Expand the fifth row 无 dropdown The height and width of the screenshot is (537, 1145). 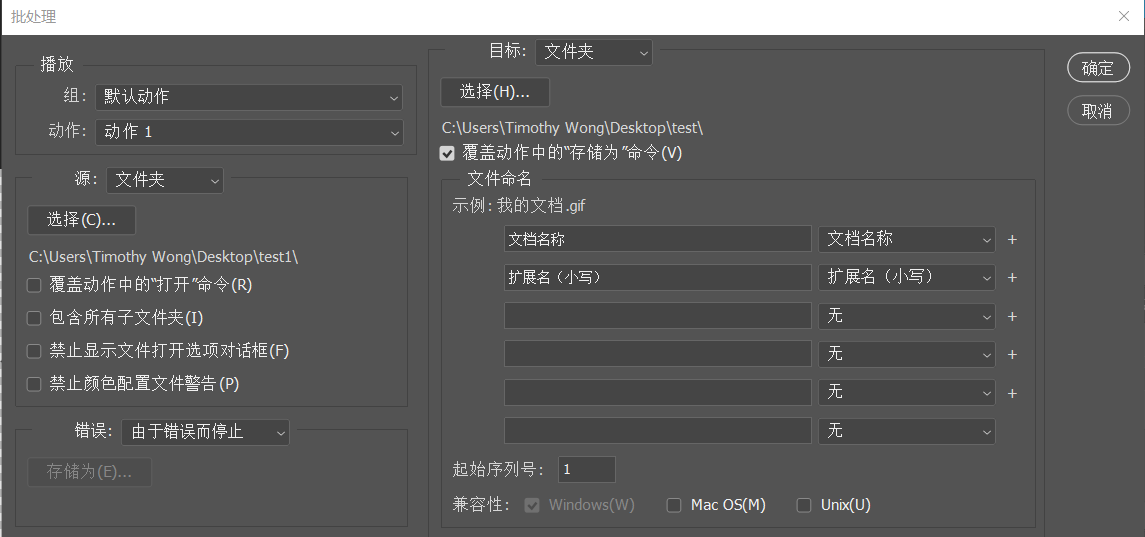pyautogui.click(x=906, y=392)
